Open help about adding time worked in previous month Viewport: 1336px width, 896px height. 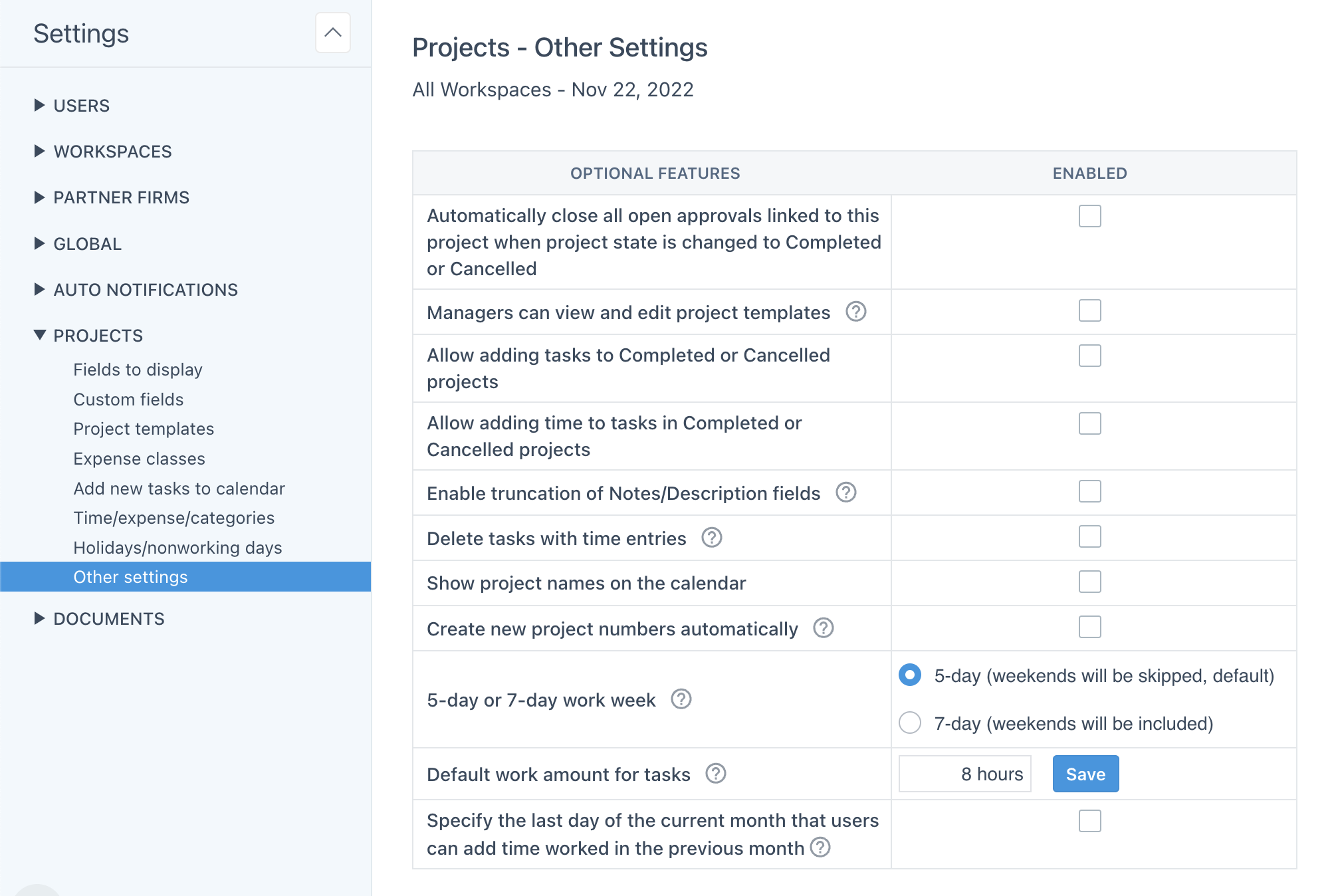(821, 848)
